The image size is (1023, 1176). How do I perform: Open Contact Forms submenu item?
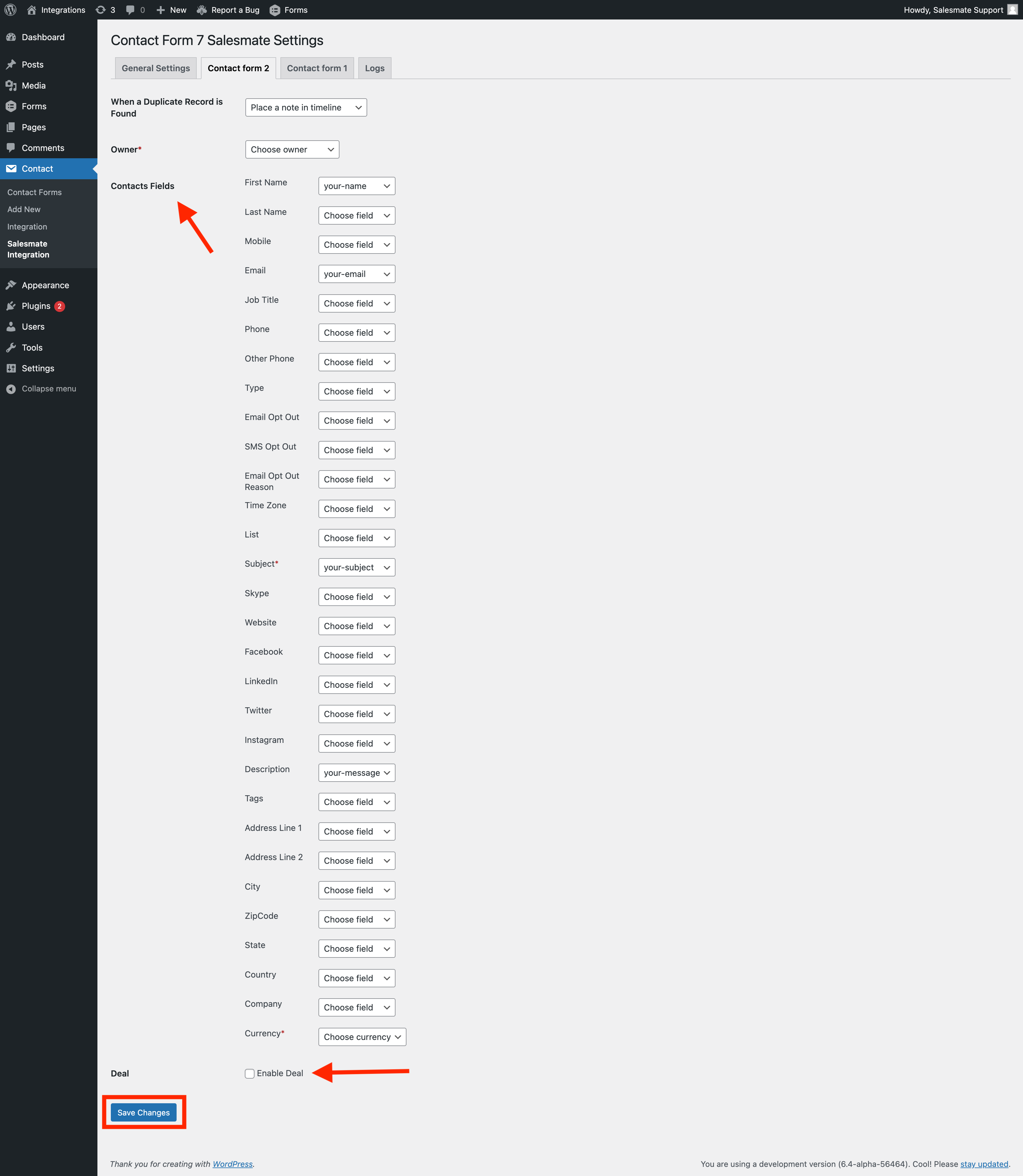[x=34, y=192]
